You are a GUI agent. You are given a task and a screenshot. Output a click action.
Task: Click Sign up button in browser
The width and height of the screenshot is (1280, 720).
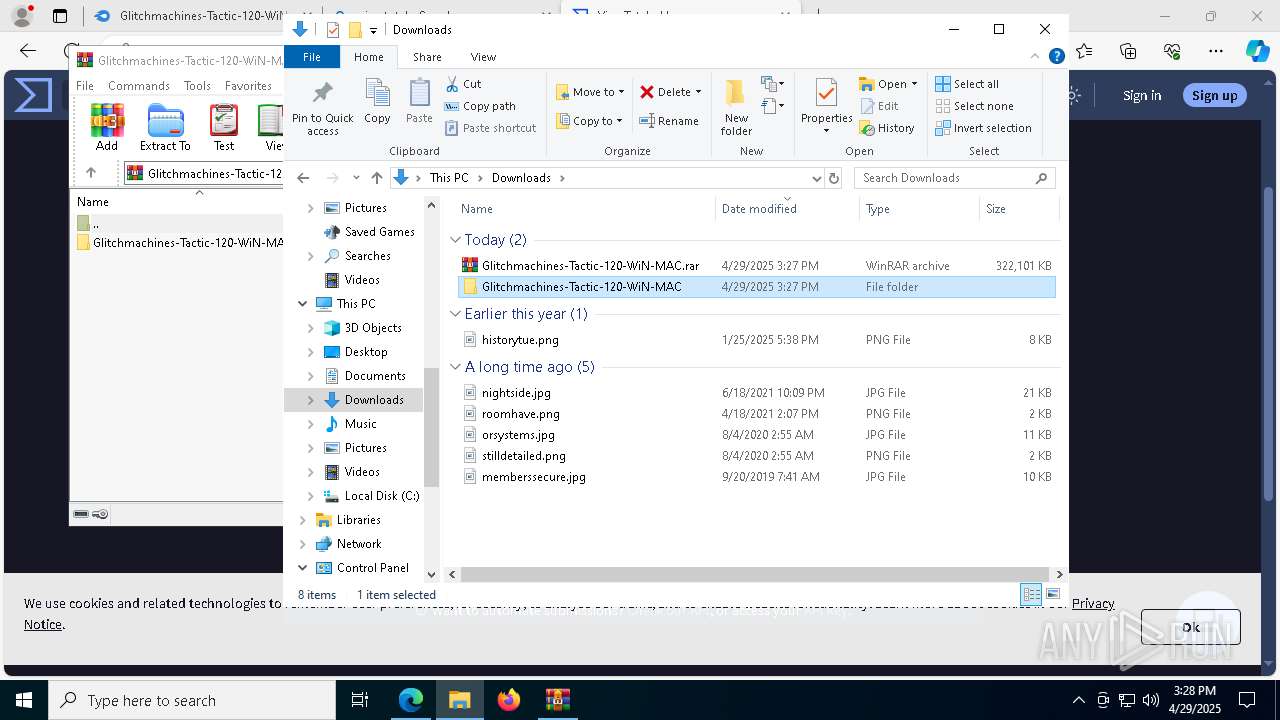click(x=1214, y=95)
